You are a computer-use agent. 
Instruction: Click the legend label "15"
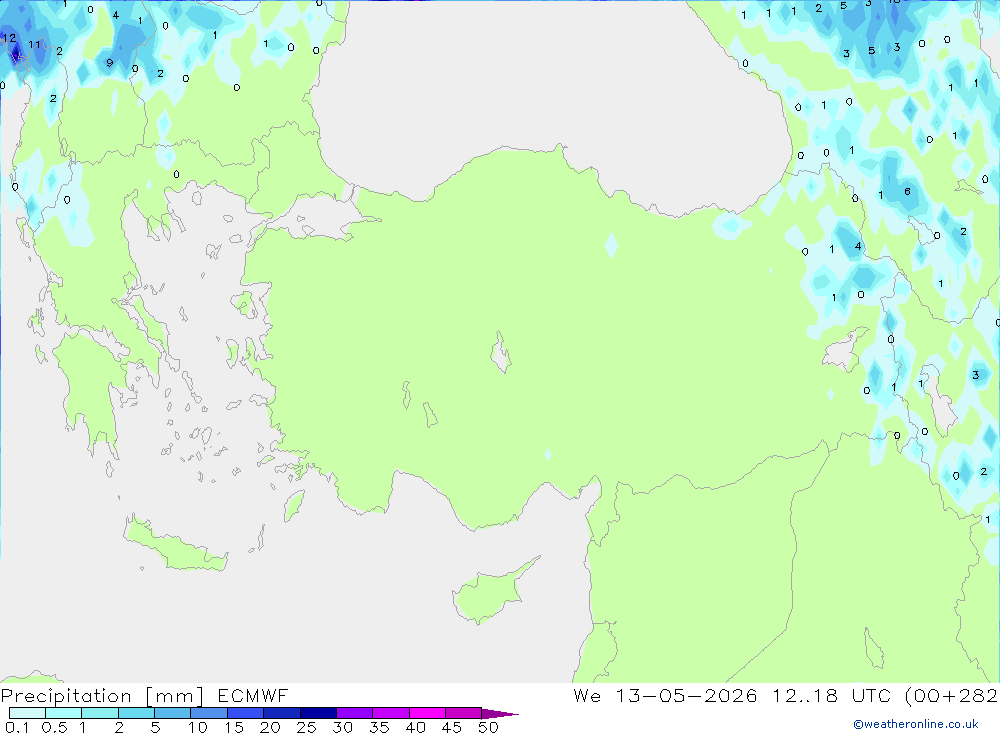click(x=234, y=727)
